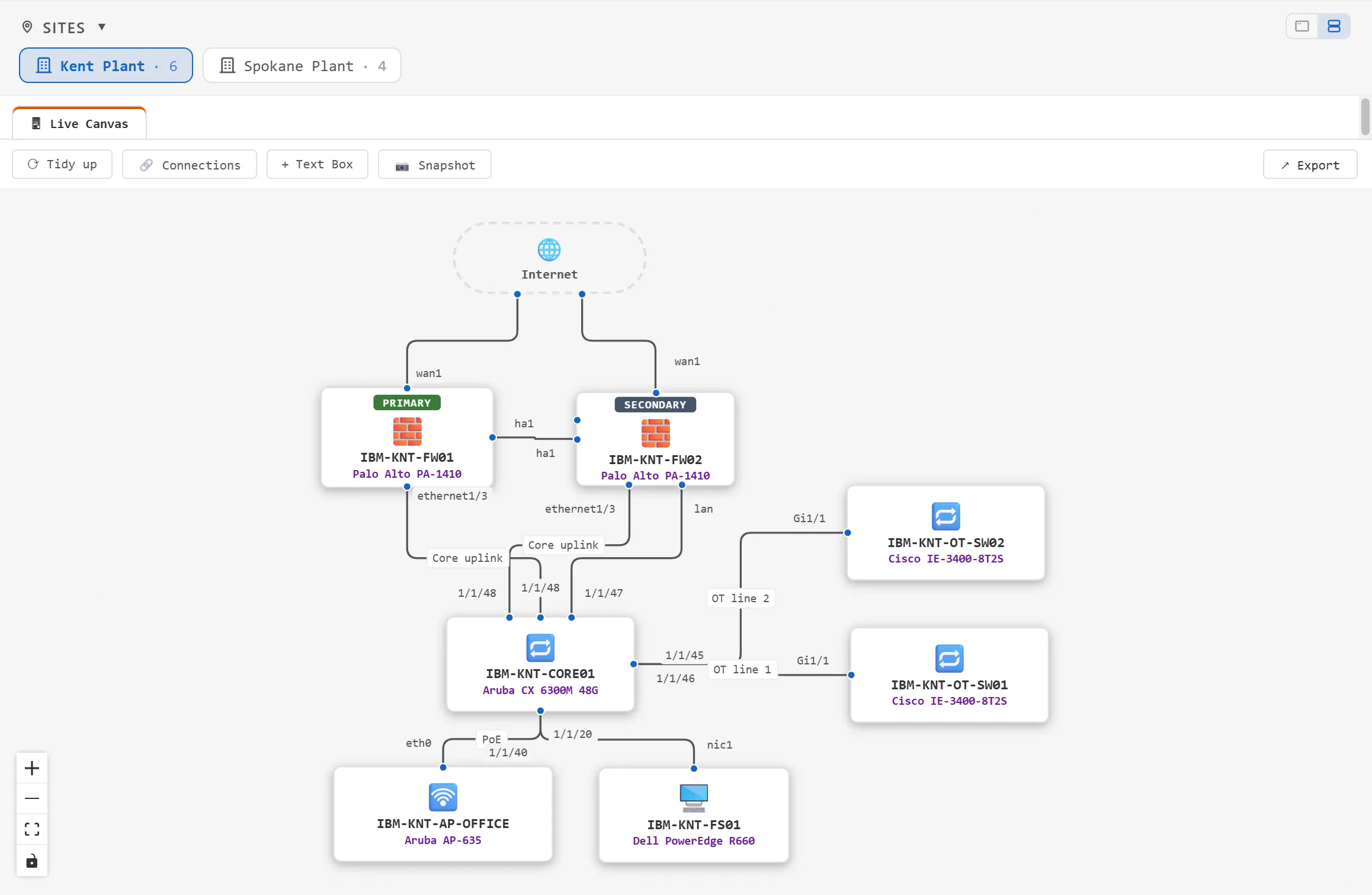Zoom in on the canvas
The width and height of the screenshot is (1372, 895).
coord(32,768)
